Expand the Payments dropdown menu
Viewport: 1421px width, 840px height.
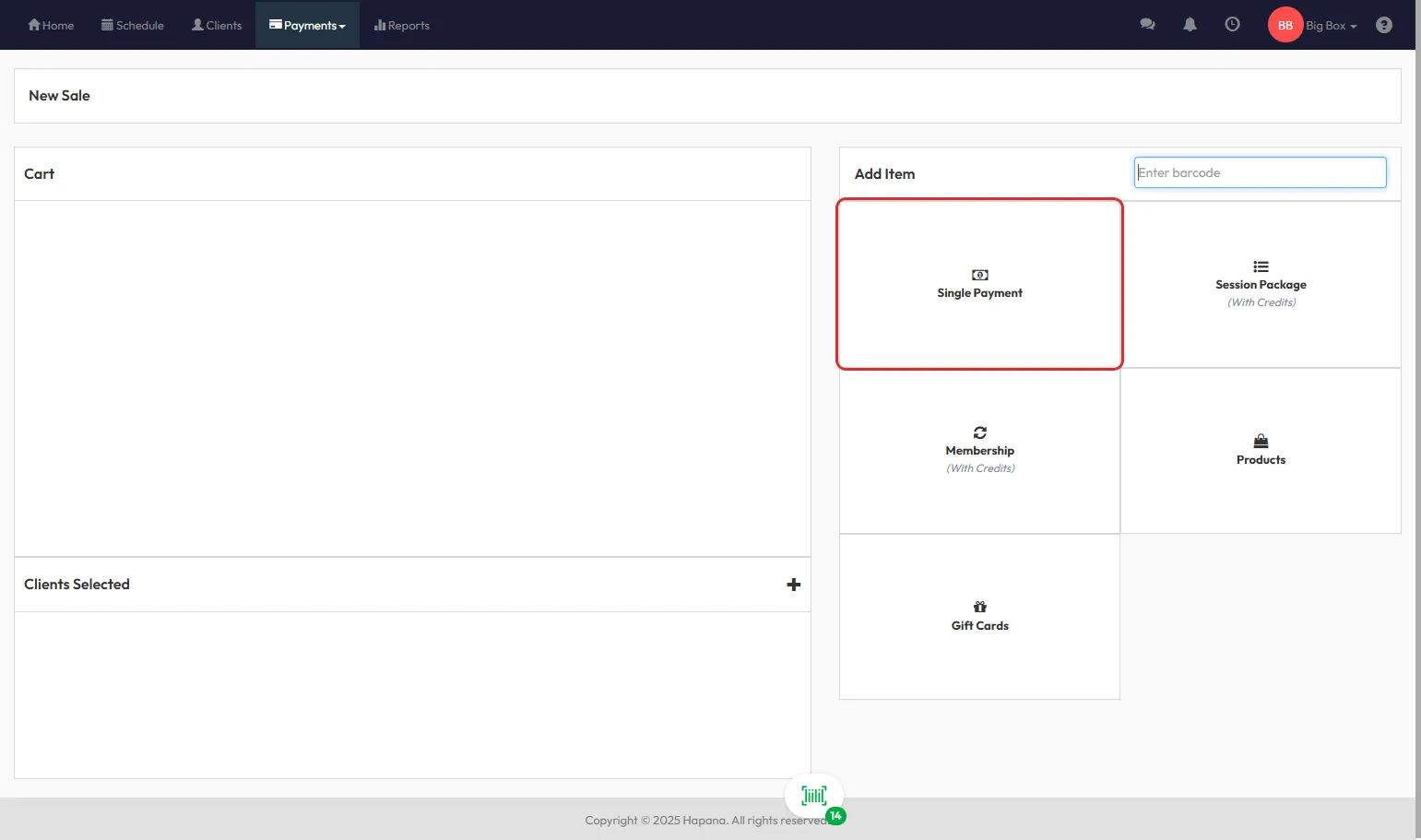pos(307,25)
